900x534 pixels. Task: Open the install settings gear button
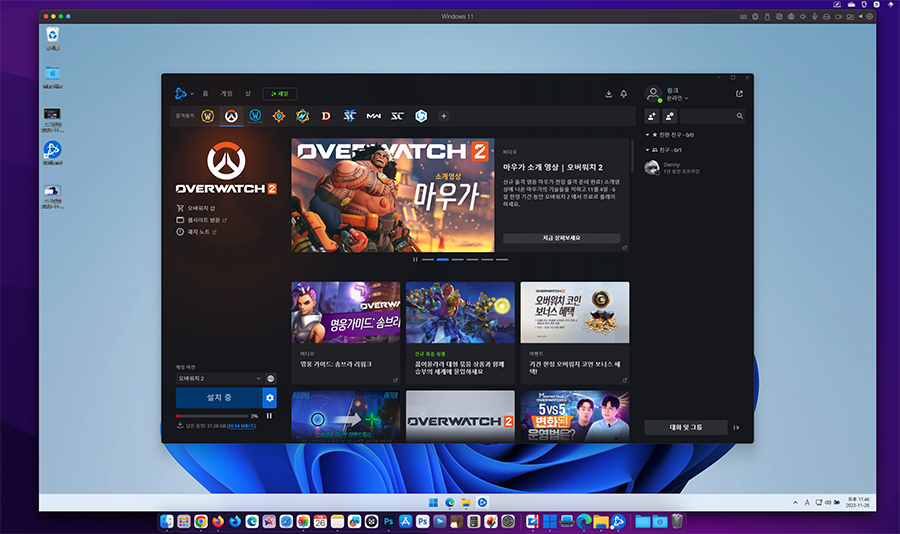pyautogui.click(x=270, y=397)
